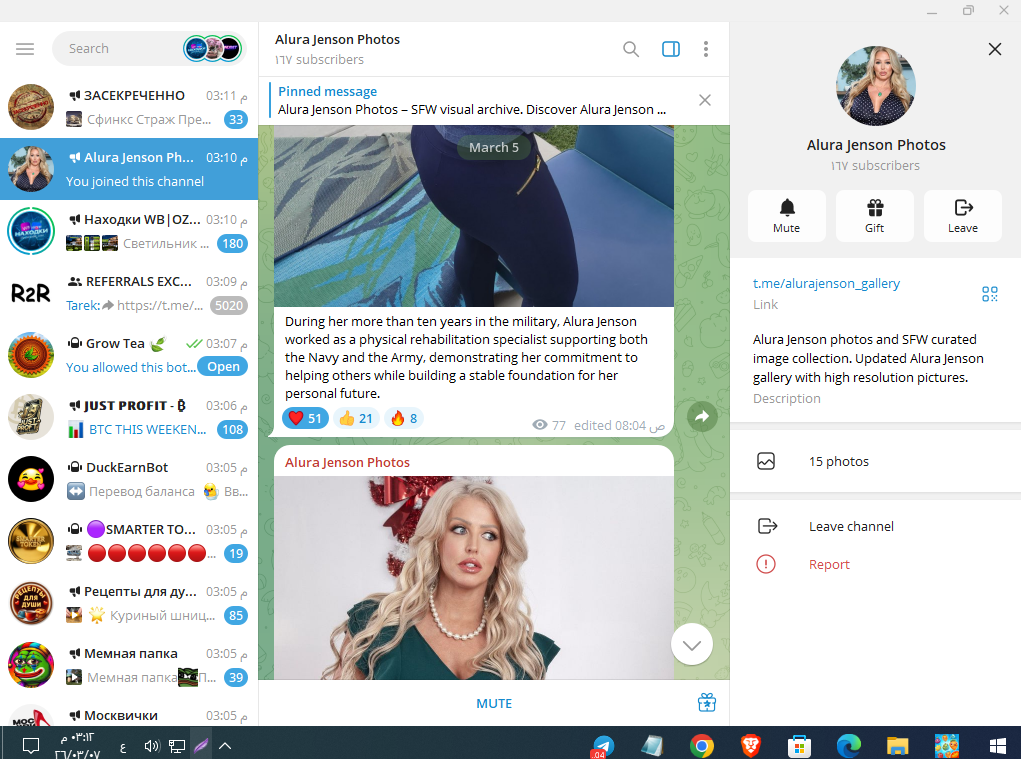This screenshot has width=1021, height=759.
Task: Open 15 photos shared media
Action: pos(875,462)
